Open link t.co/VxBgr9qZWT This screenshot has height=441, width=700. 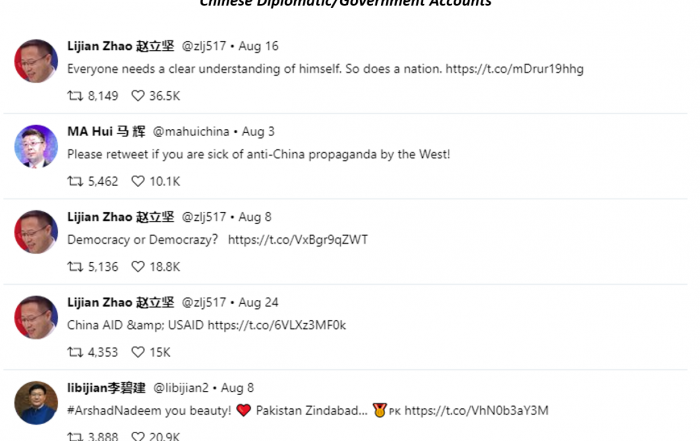point(298,240)
